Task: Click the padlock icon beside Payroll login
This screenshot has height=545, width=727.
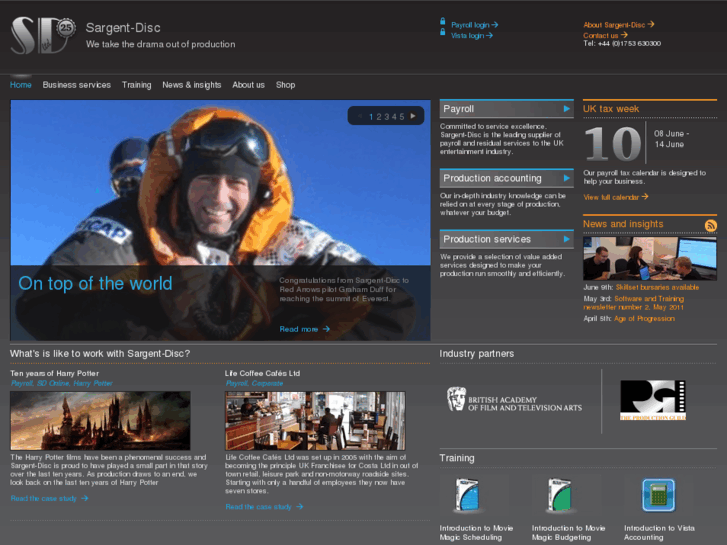Action: coord(442,21)
